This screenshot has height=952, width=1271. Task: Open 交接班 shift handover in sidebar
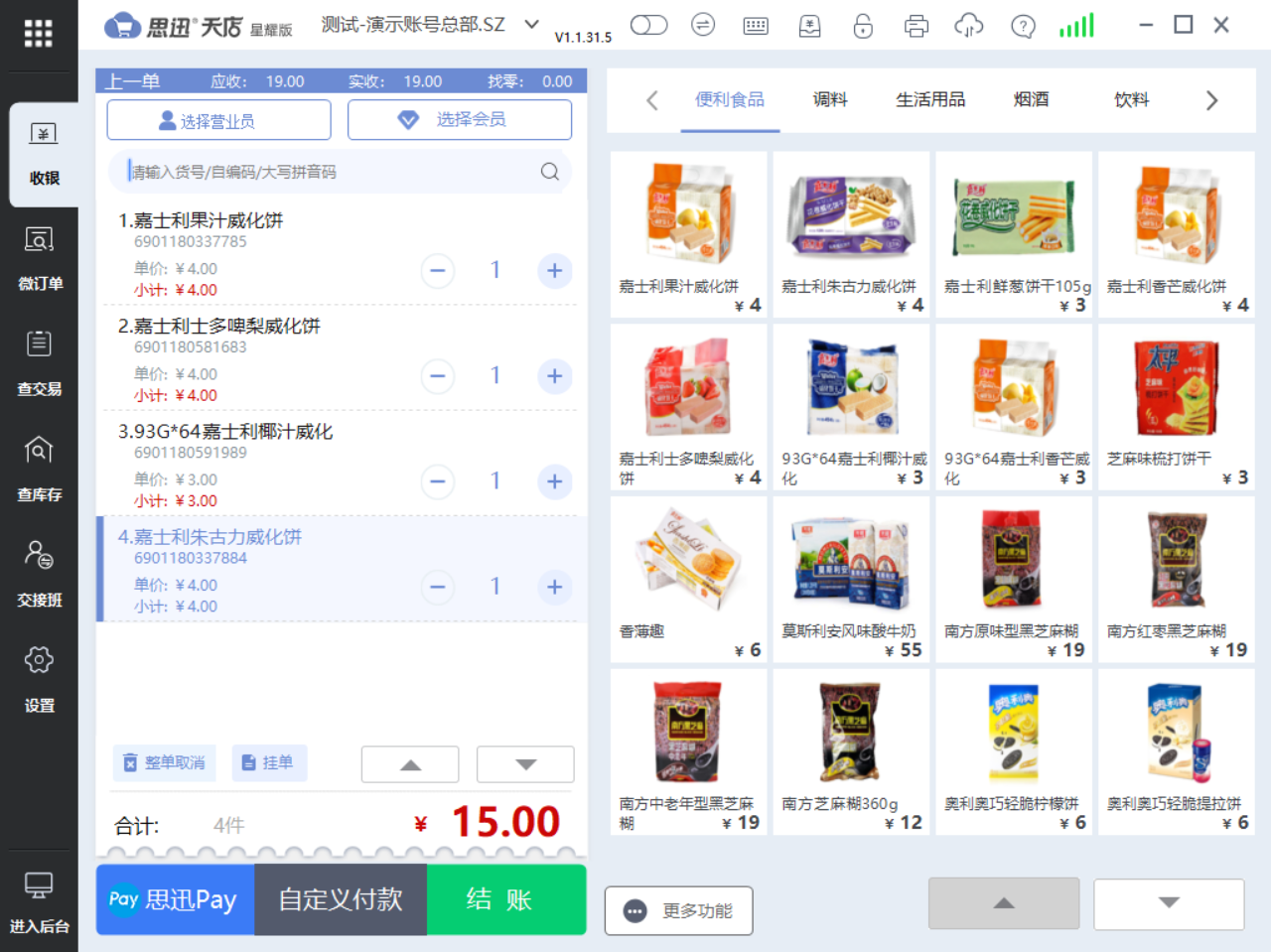[39, 575]
